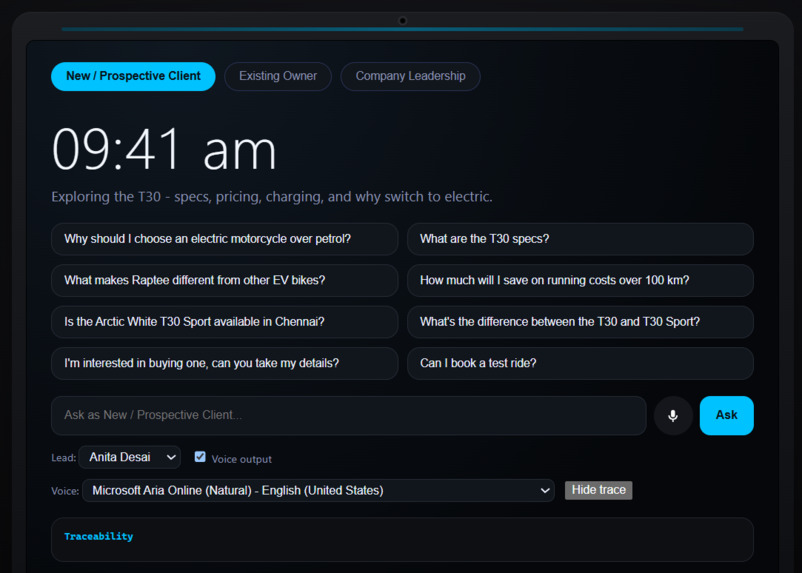Ask about Arctic White T30 Sport in Chennai

click(225, 322)
